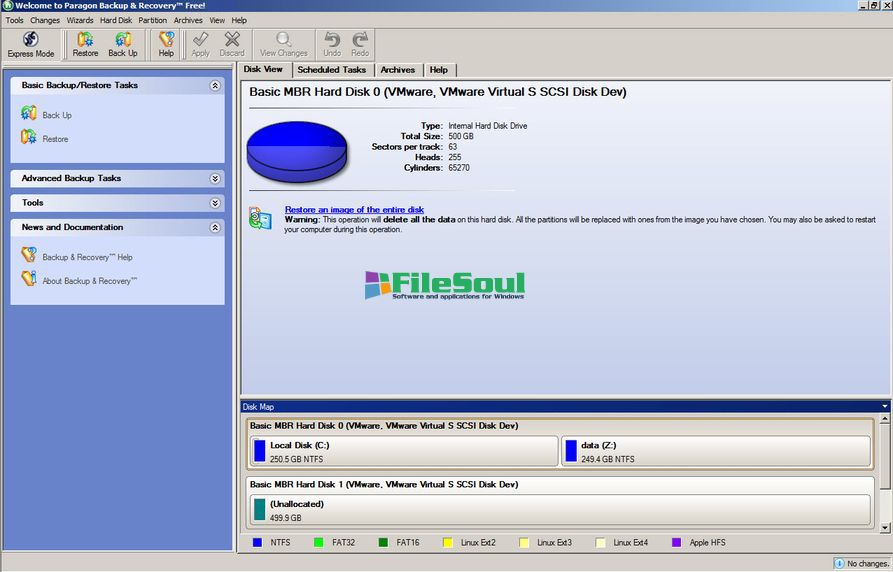Click the Express Mode toolbar icon
Screen dimensions: 893x572
(x=31, y=40)
